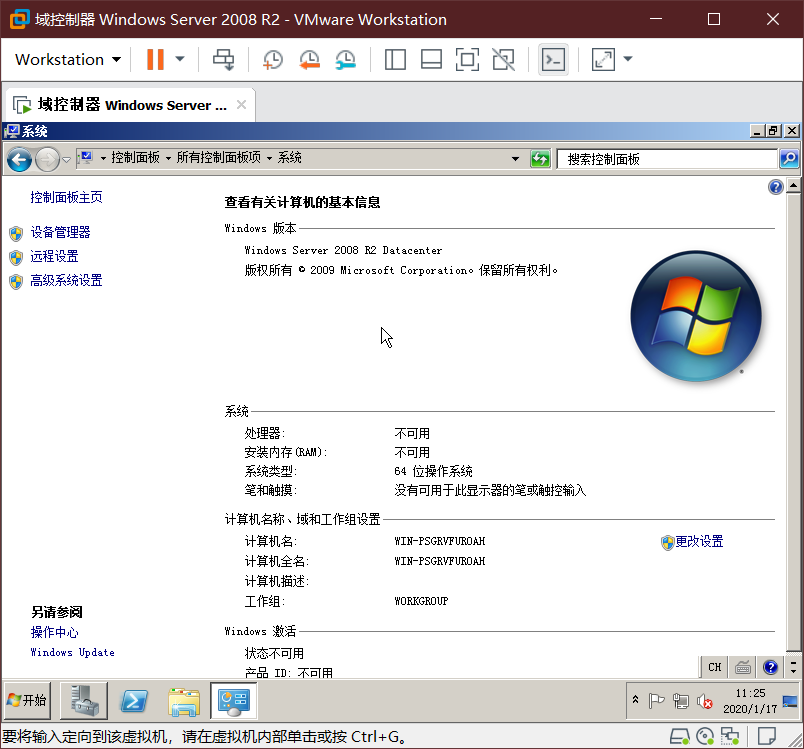
Task: Open 远程设置 link
Action: (x=54, y=256)
